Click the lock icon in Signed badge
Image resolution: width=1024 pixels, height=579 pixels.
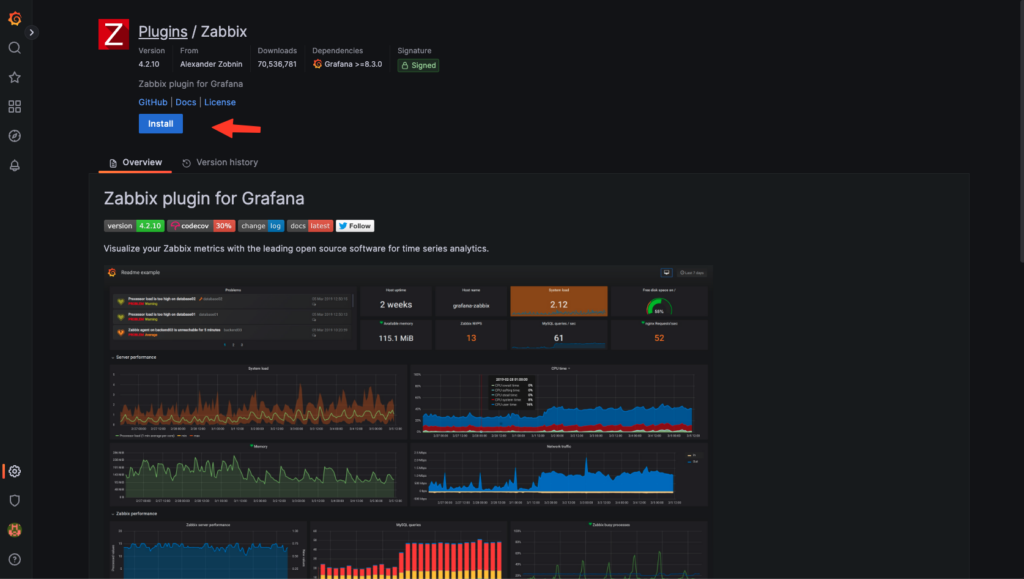click(x=405, y=65)
